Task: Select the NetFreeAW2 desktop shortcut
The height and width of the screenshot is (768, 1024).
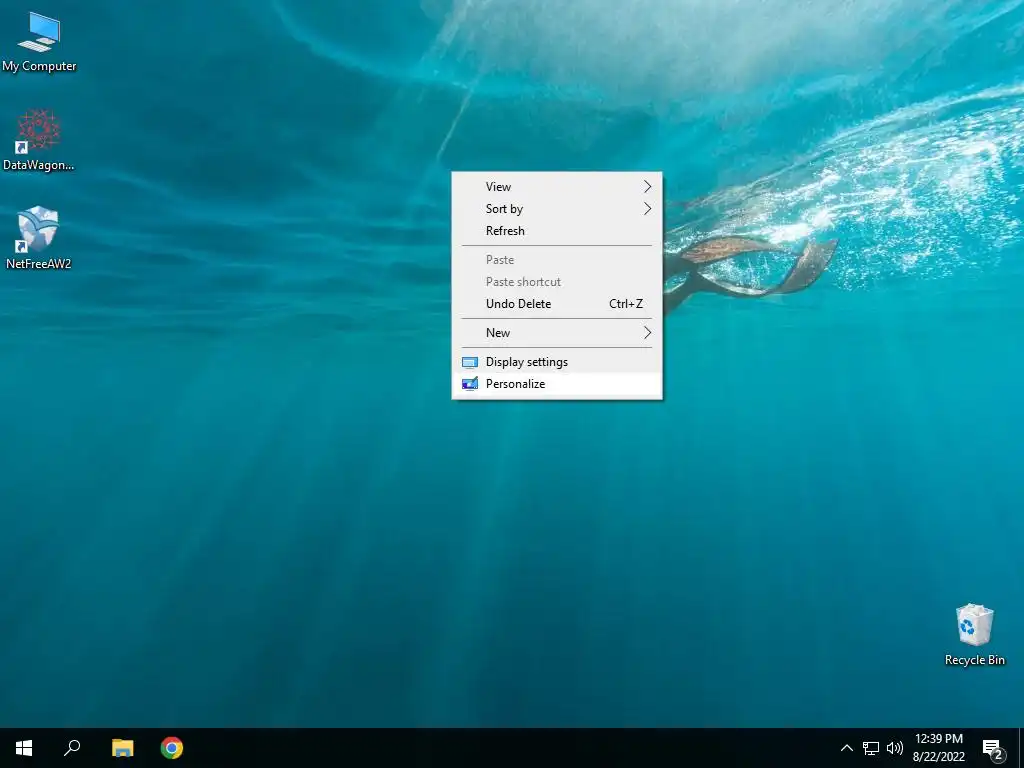Action: [x=39, y=238]
